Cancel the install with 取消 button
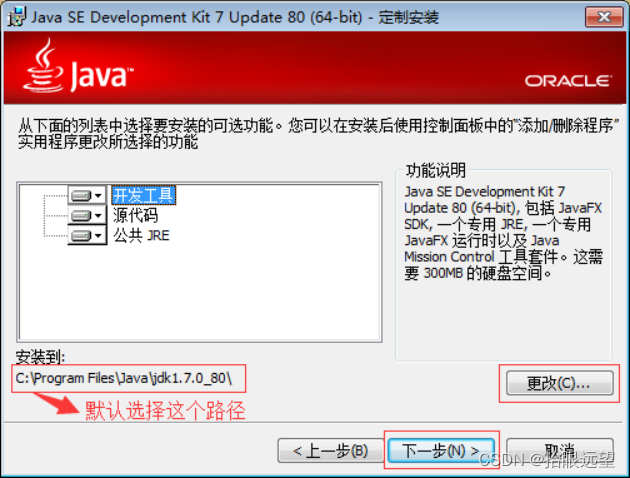The image size is (630, 478). click(559, 451)
